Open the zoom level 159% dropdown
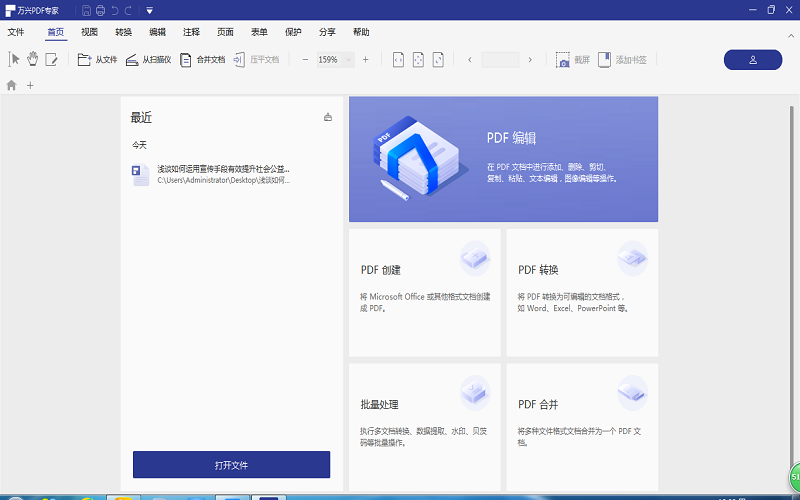The image size is (800, 500). point(334,60)
